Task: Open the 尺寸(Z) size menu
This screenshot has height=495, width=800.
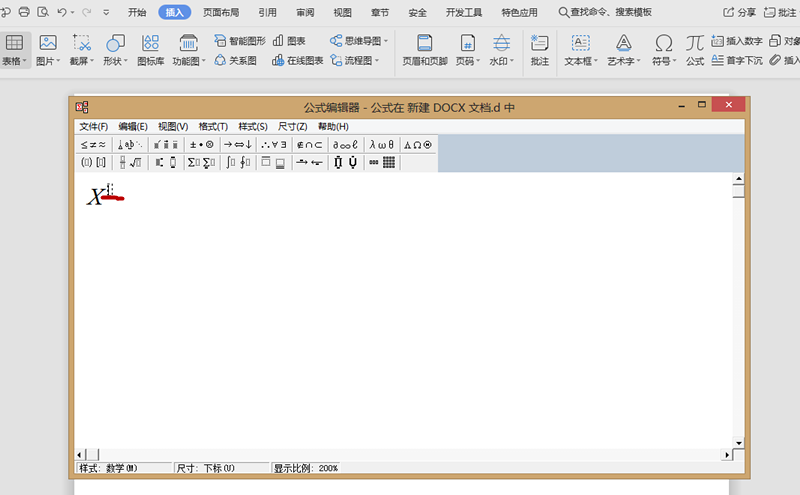Action: point(292,127)
